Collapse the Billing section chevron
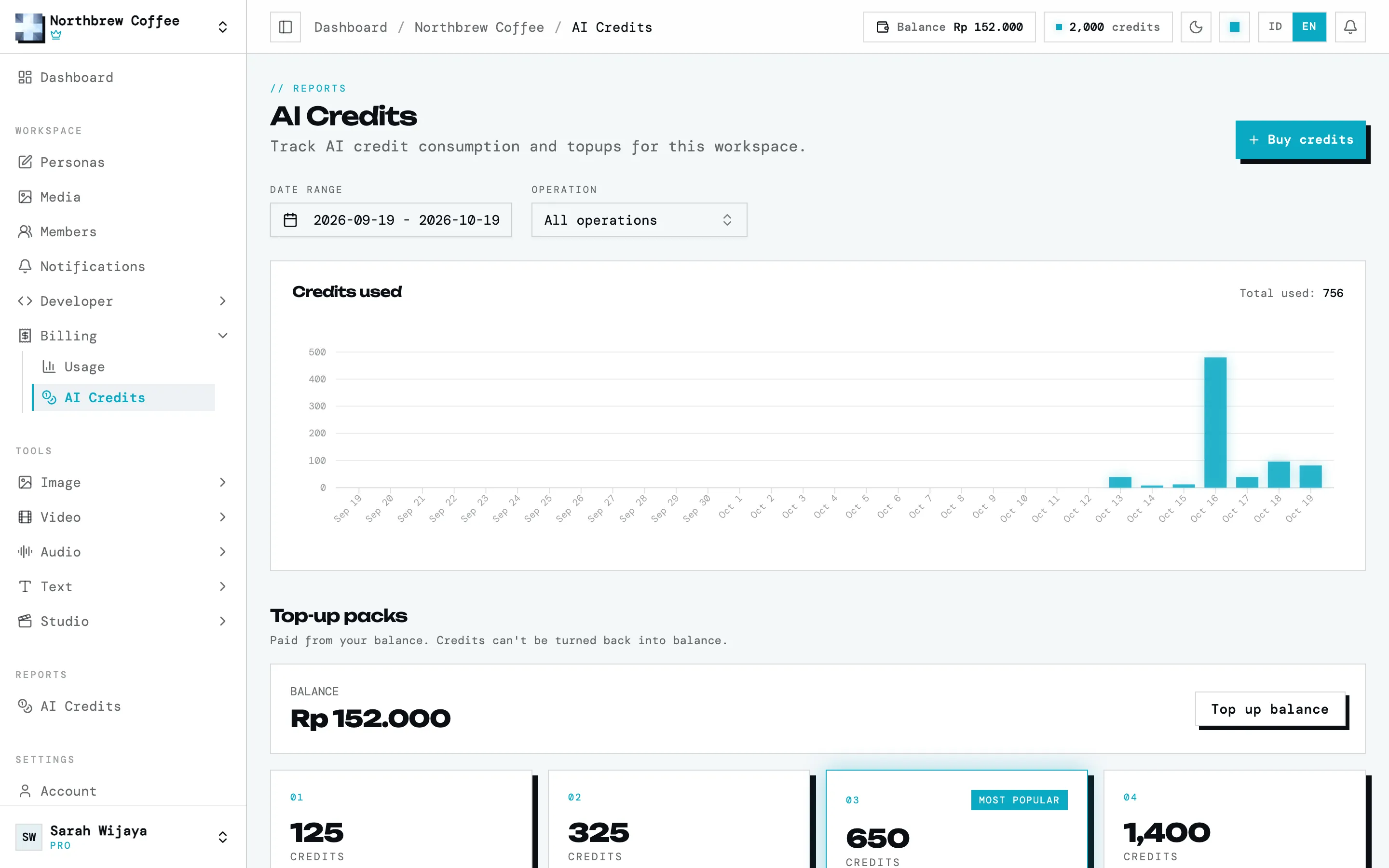 tap(223, 336)
